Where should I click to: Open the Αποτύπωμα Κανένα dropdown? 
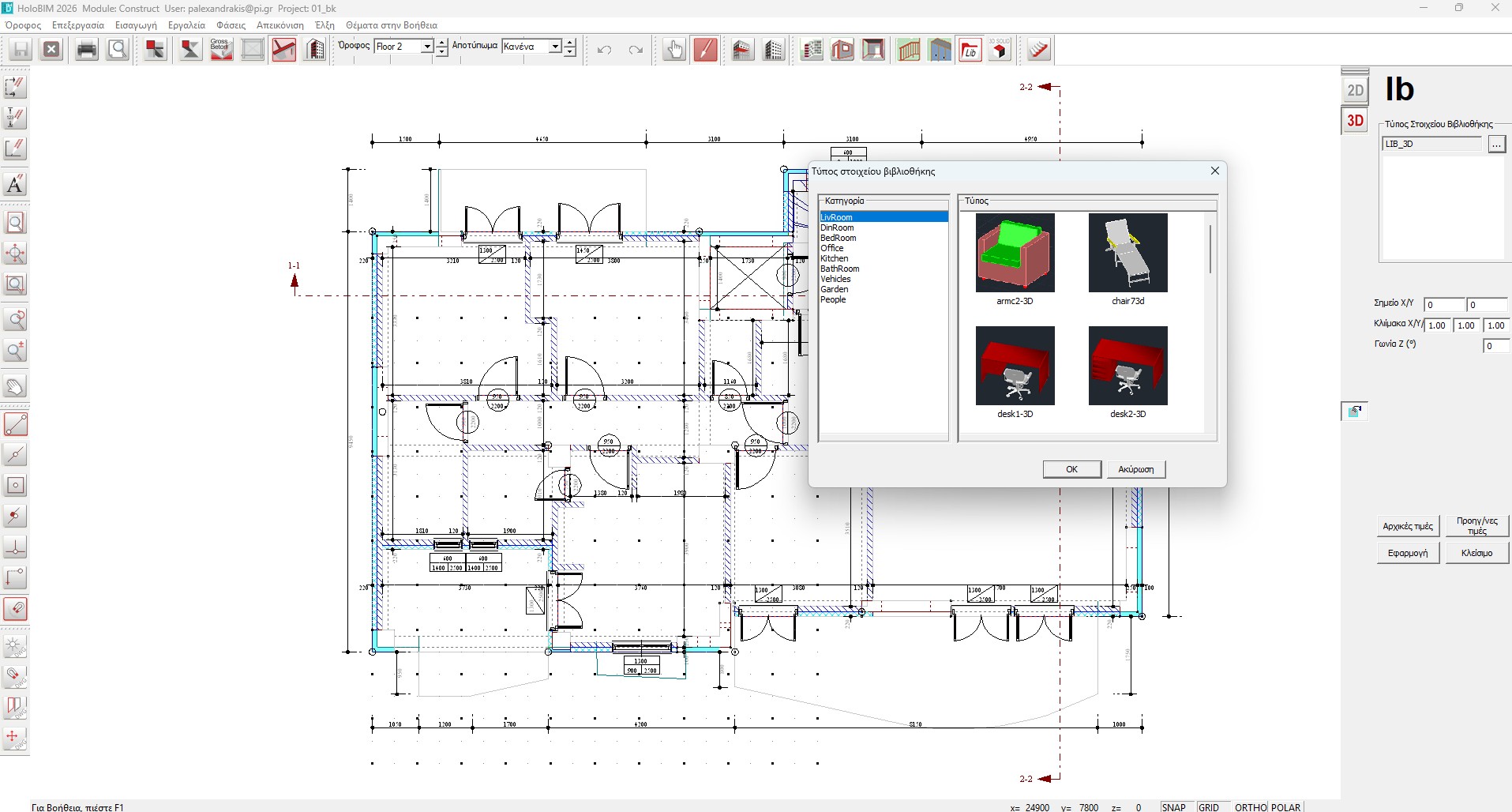(x=555, y=47)
